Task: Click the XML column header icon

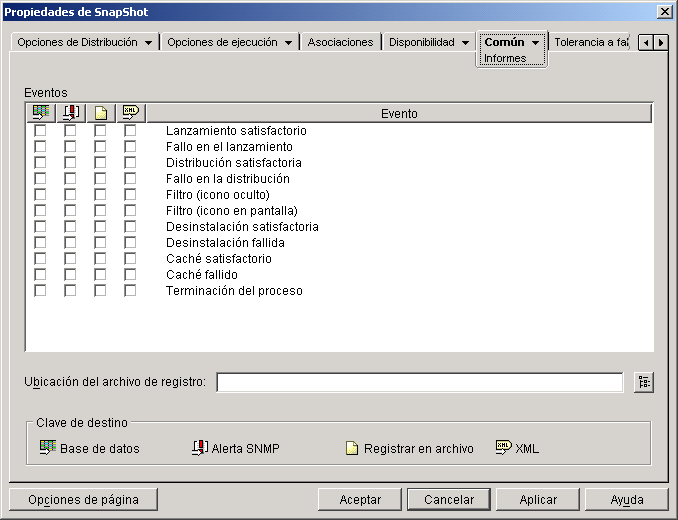Action: point(131,113)
